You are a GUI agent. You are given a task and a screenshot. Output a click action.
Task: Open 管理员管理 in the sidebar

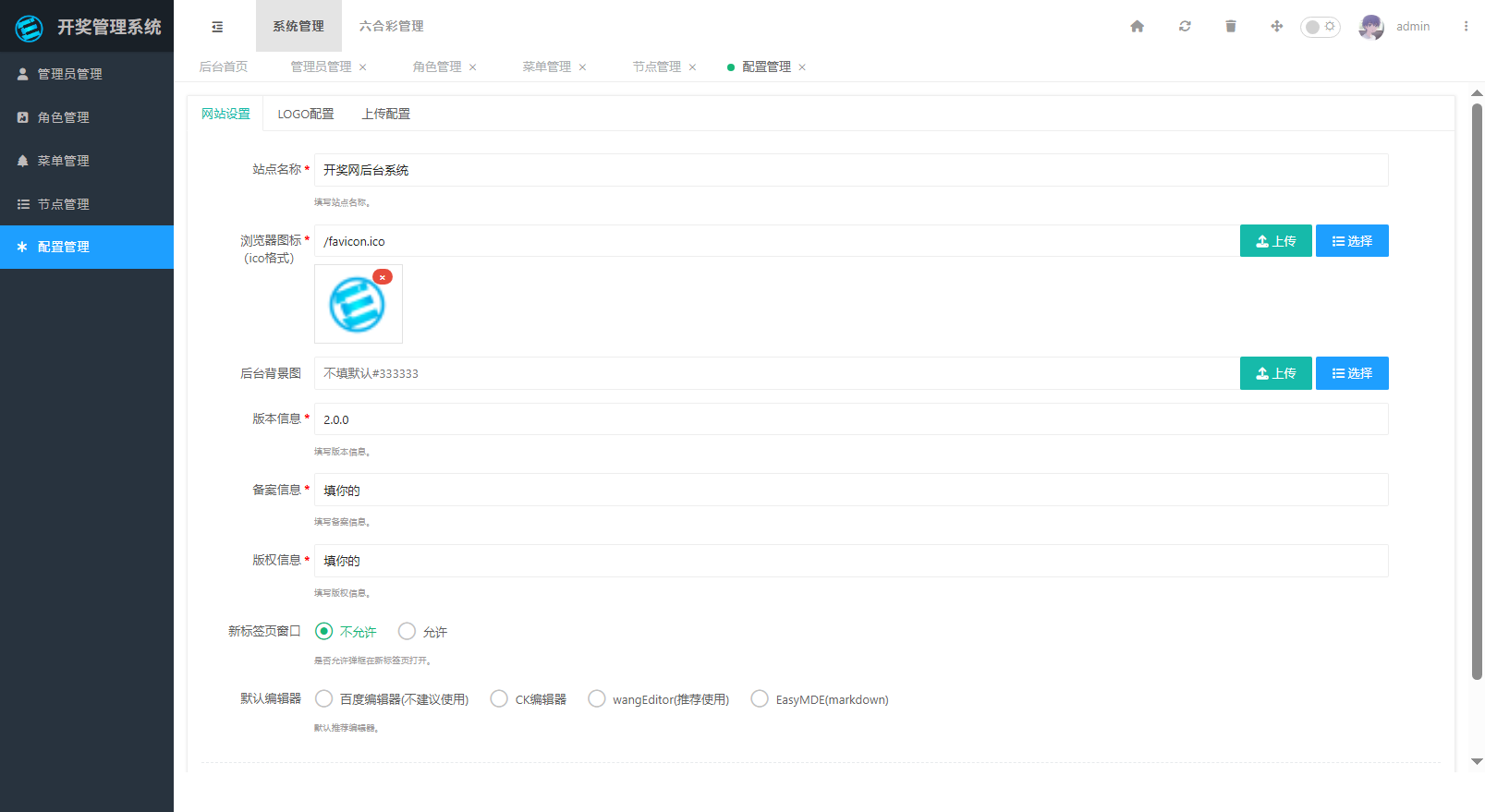[87, 74]
